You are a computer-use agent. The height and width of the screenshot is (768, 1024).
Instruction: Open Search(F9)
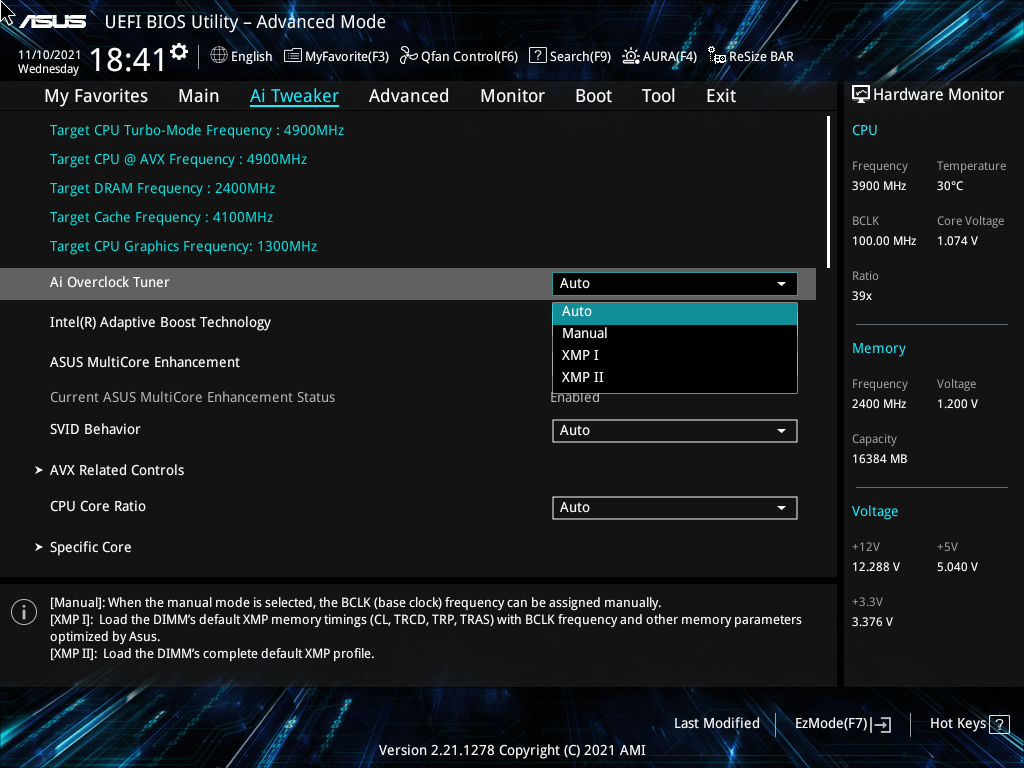(x=570, y=56)
